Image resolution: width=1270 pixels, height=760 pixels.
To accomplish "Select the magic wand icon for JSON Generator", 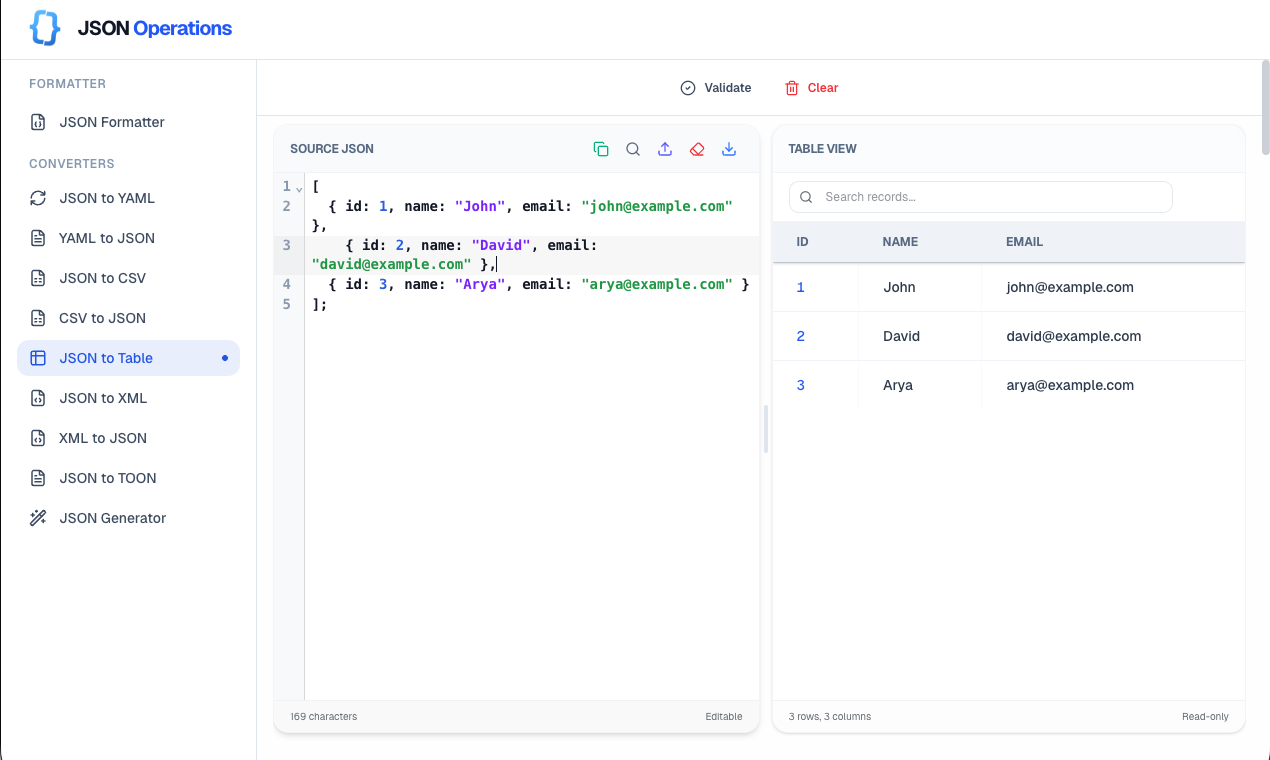I will pyautogui.click(x=38, y=517).
